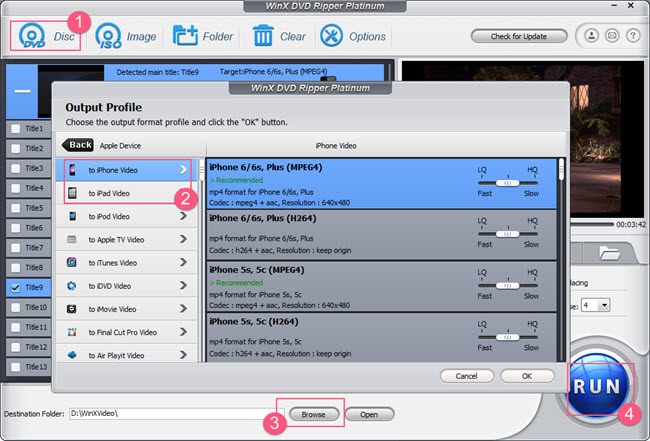Check the Title2 checkbox
Viewport: 650px width, 441px height.
tap(16, 148)
